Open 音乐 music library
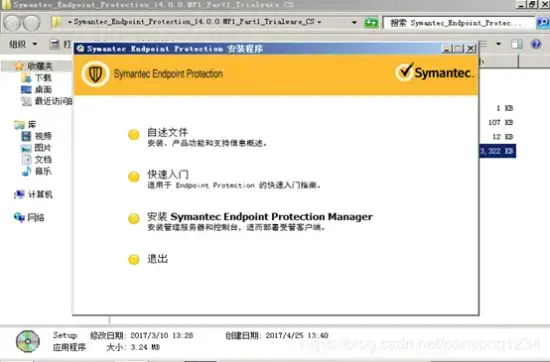 pyautogui.click(x=36, y=171)
